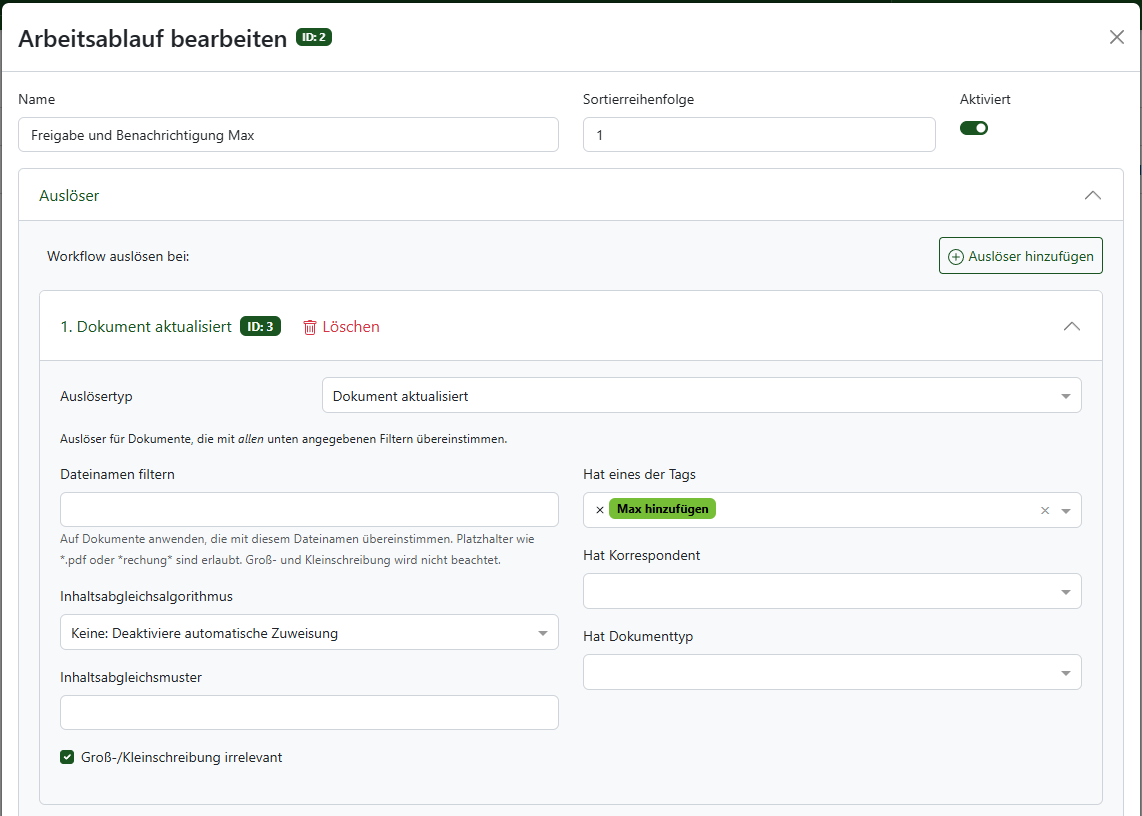This screenshot has height=816, width=1142.
Task: Click the Inhaltsabgleichsmuster input field
Action: tap(309, 712)
